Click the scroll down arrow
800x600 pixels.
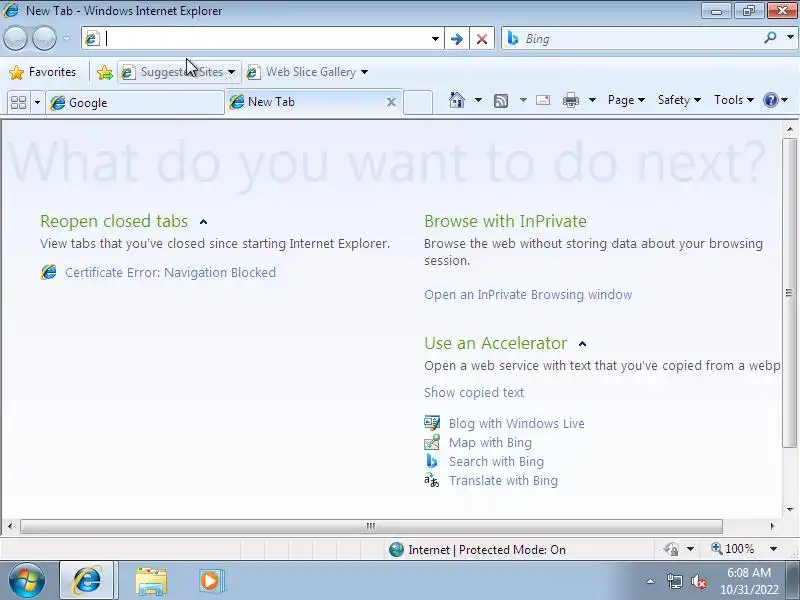pyautogui.click(x=790, y=509)
